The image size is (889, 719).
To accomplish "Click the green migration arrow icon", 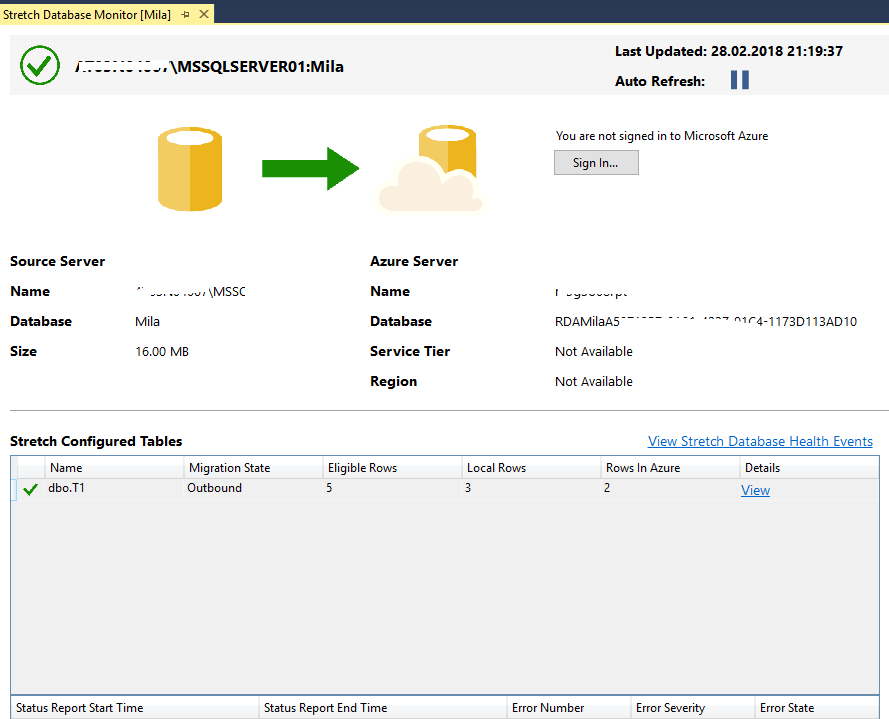I will pyautogui.click(x=310, y=168).
